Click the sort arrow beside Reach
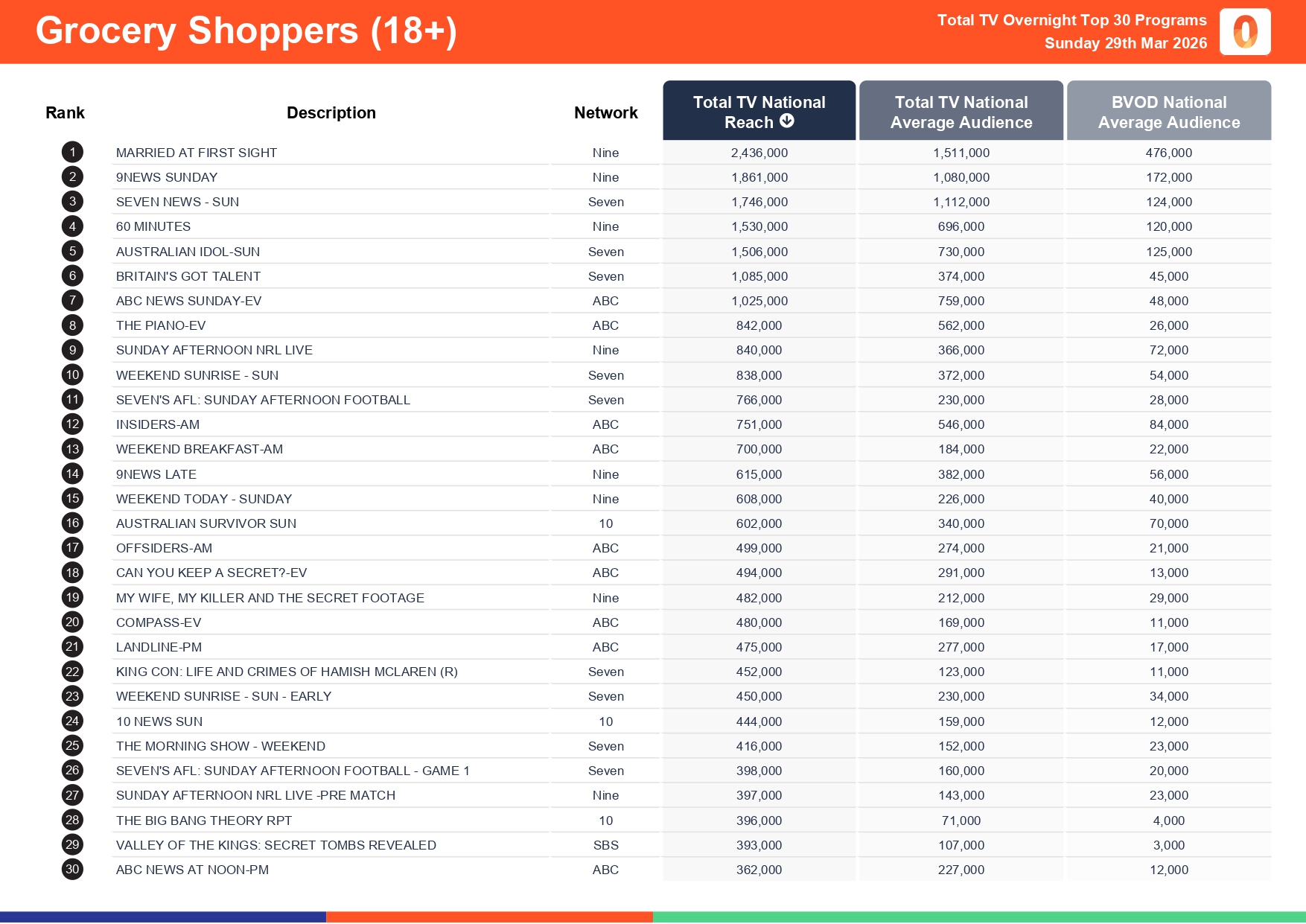This screenshot has height=924, width=1306. 787,121
